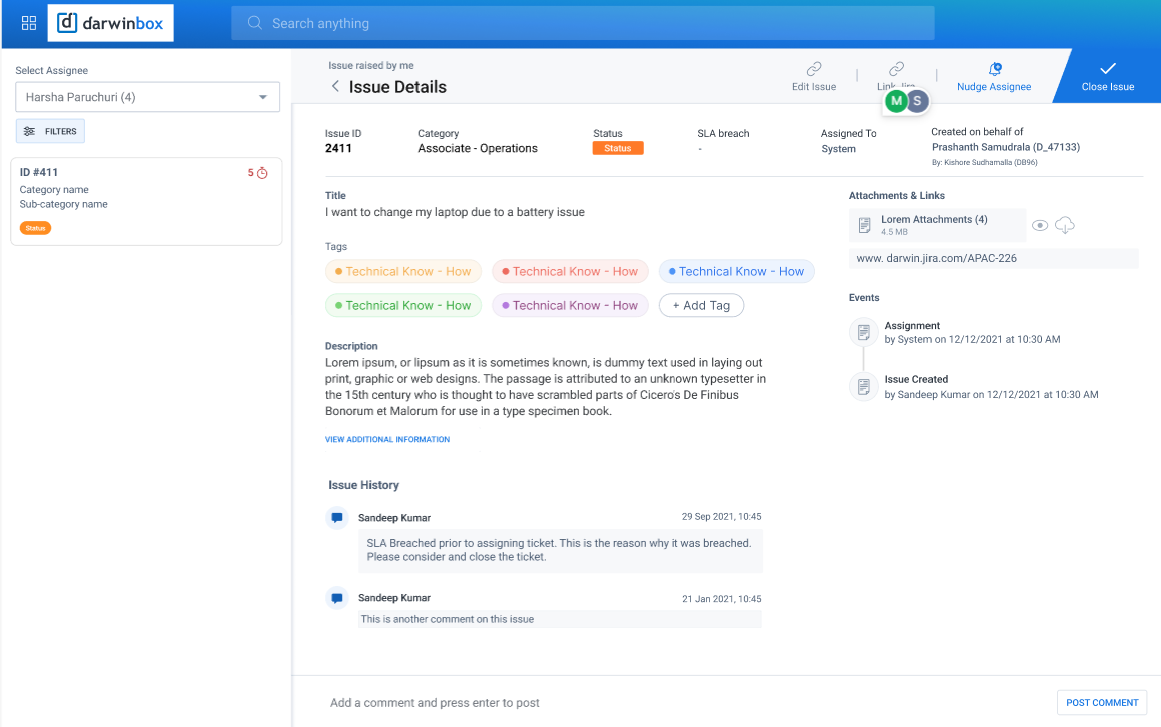Open the Assignment event document icon
This screenshot has height=727, width=1161.
point(862,332)
